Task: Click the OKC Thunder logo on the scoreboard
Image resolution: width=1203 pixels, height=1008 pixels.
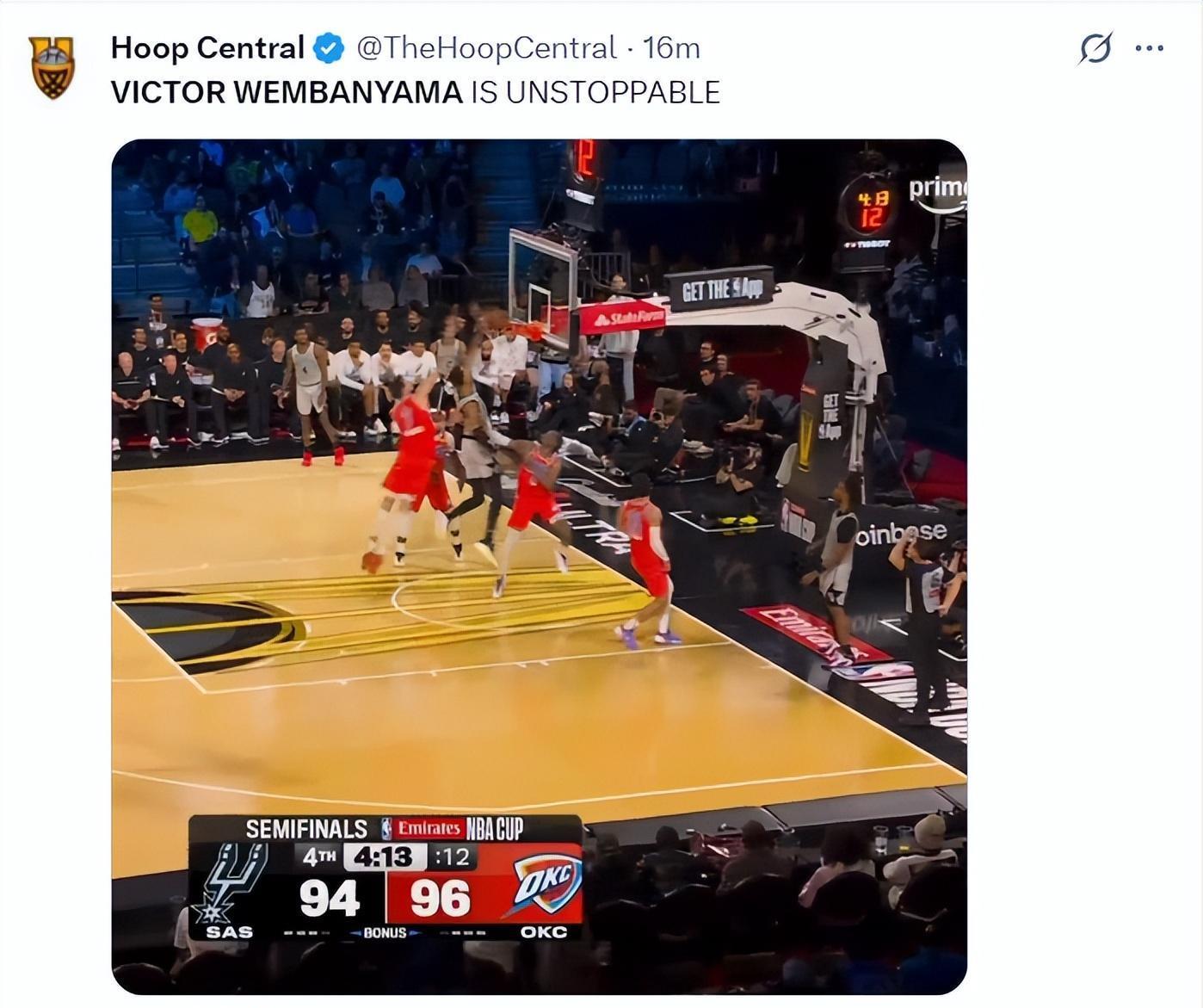Action: 546,885
